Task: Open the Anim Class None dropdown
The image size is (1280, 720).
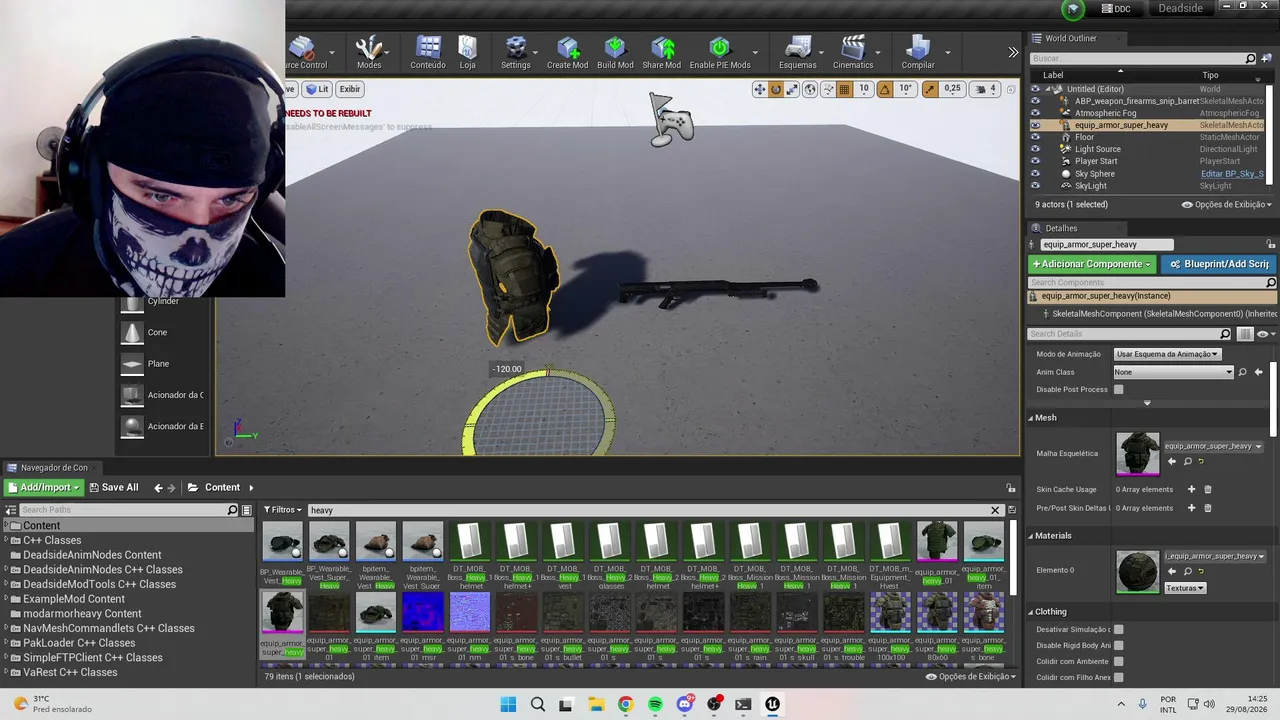Action: [1174, 372]
